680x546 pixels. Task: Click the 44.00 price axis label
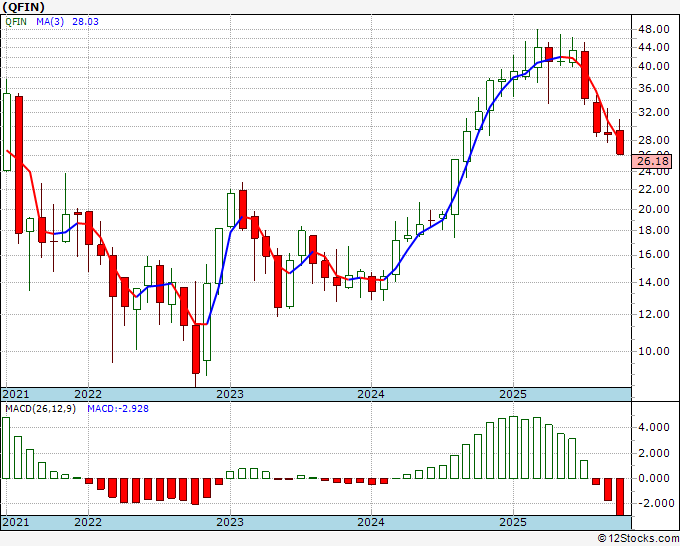pyautogui.click(x=654, y=47)
